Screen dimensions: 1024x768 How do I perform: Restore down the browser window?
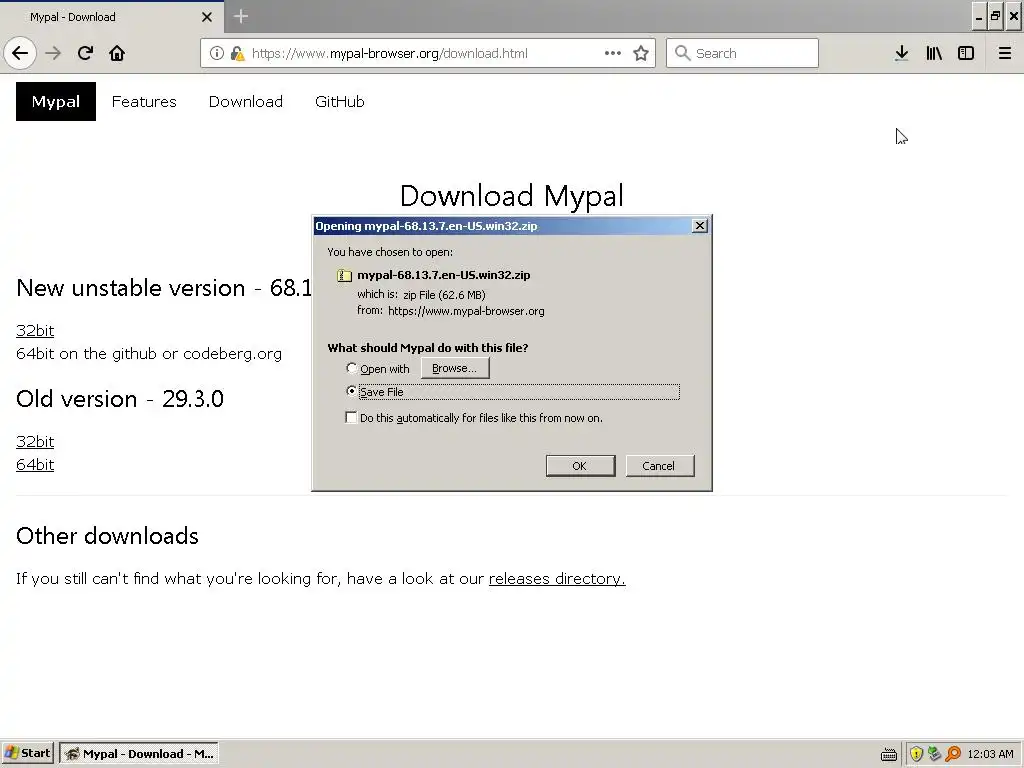995,16
